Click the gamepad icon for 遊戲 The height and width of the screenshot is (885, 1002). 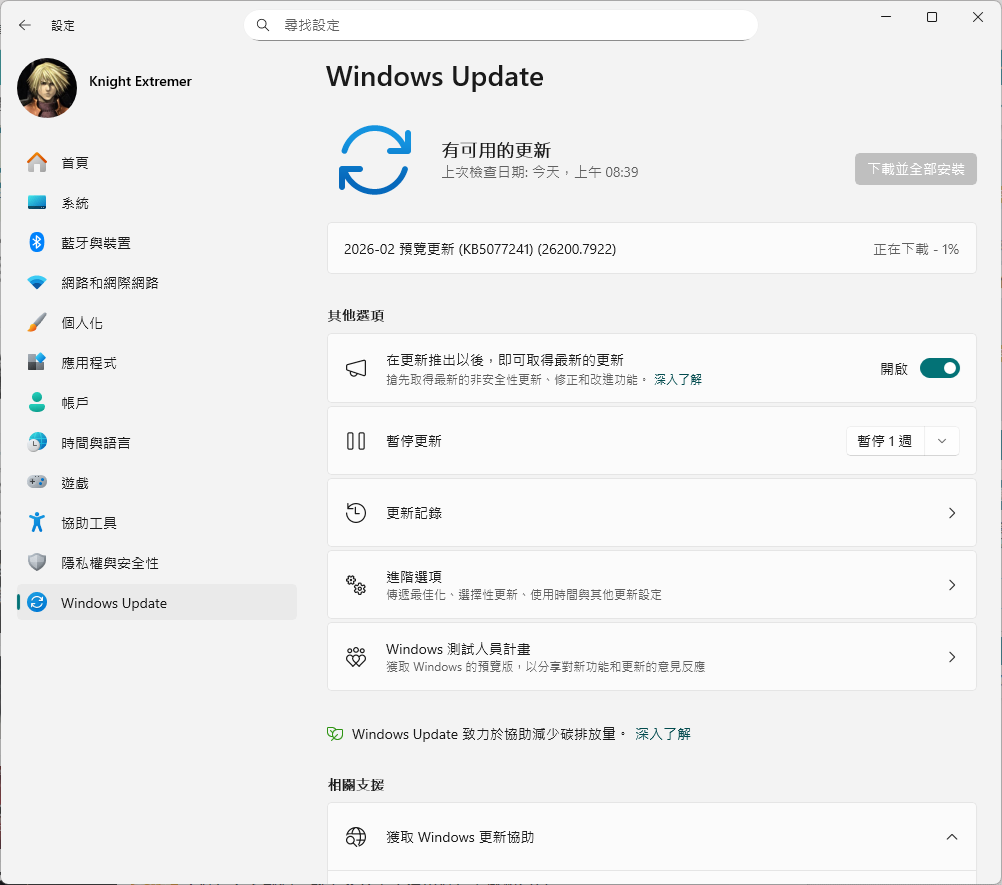click(37, 482)
